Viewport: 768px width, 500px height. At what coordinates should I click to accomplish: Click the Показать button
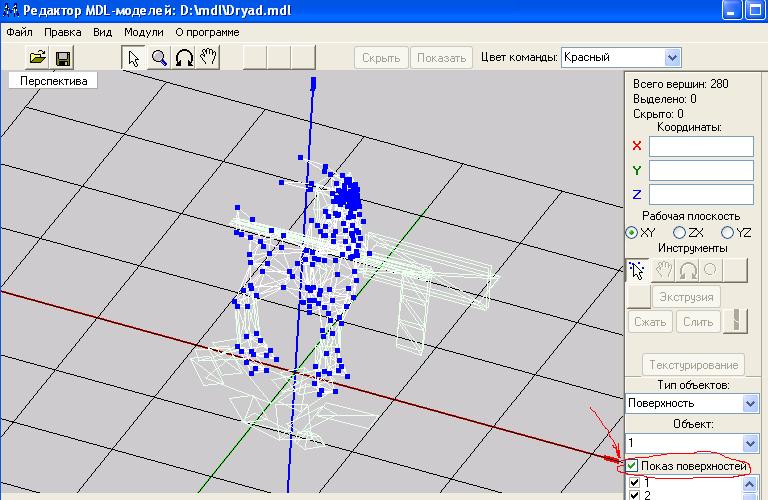441,58
